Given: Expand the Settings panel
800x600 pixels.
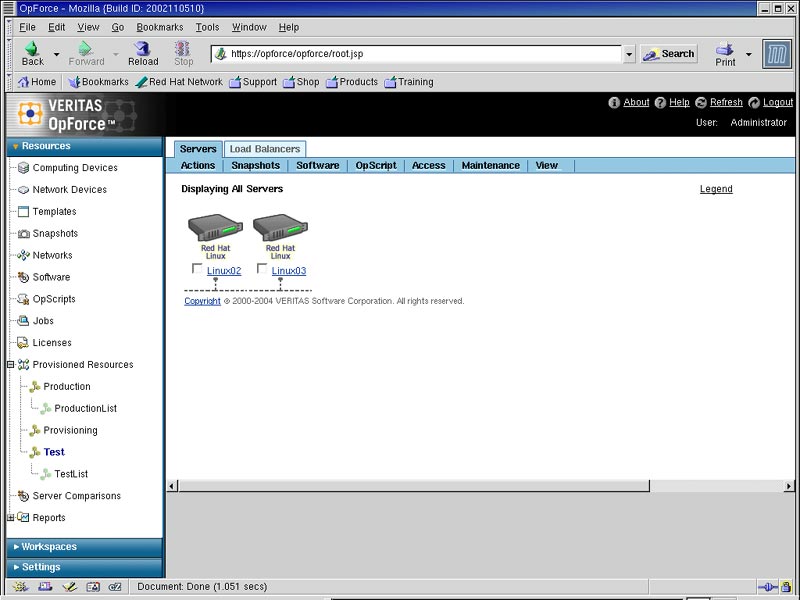Looking at the screenshot, I should 85,567.
